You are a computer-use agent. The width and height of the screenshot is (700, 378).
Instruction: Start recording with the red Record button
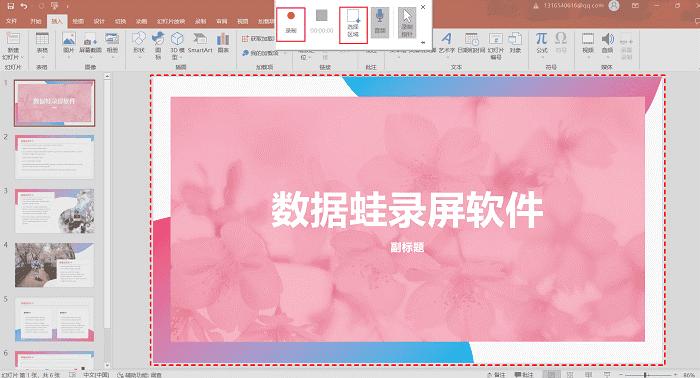pos(291,24)
